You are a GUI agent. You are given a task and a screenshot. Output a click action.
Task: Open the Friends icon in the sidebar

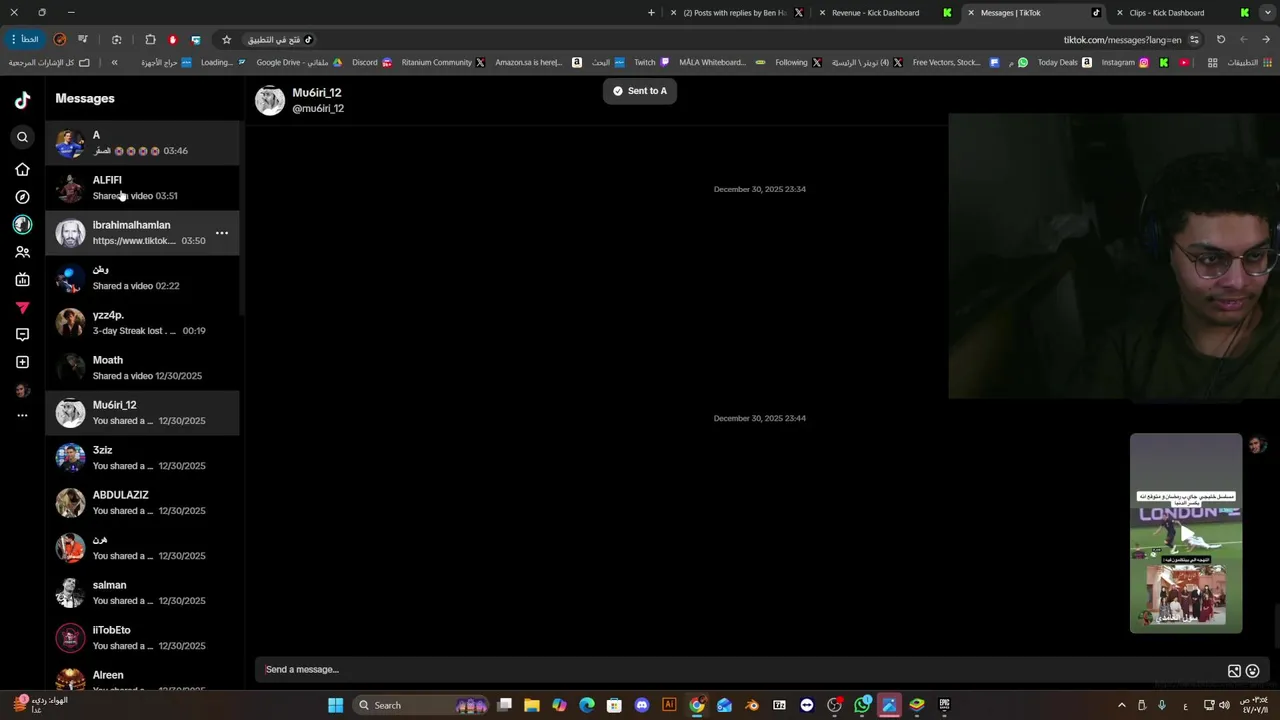pyautogui.click(x=22, y=252)
